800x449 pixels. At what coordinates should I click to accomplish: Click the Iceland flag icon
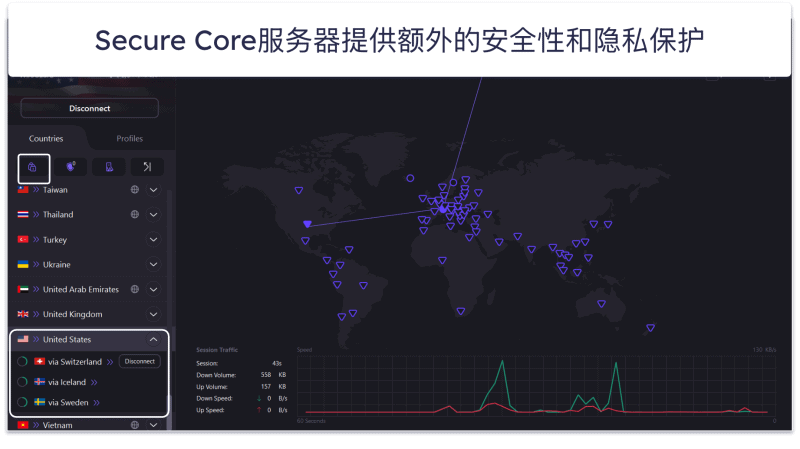pos(39,382)
